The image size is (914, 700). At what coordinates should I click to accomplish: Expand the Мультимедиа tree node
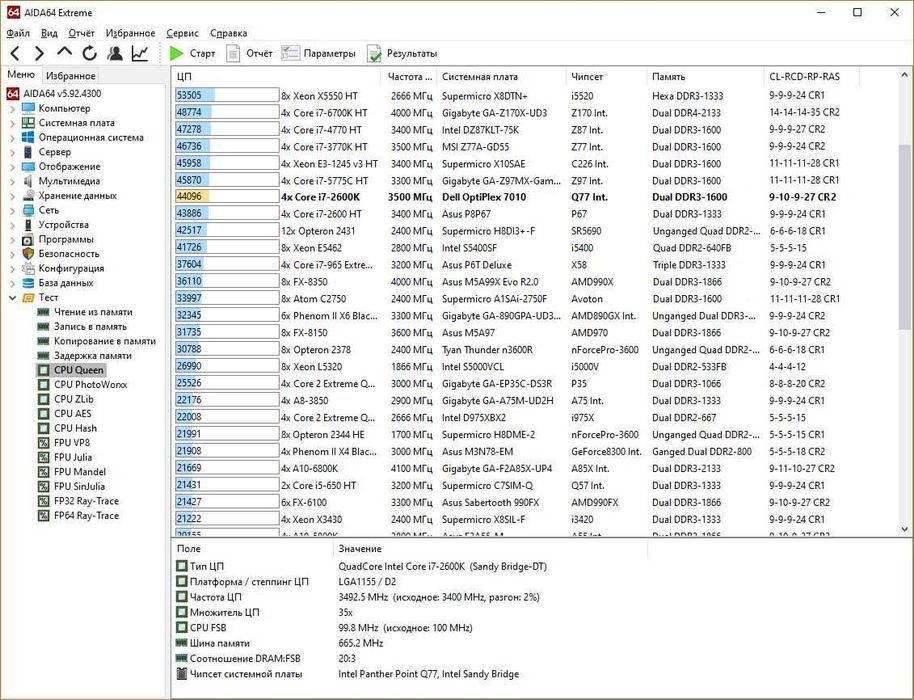tap(13, 181)
